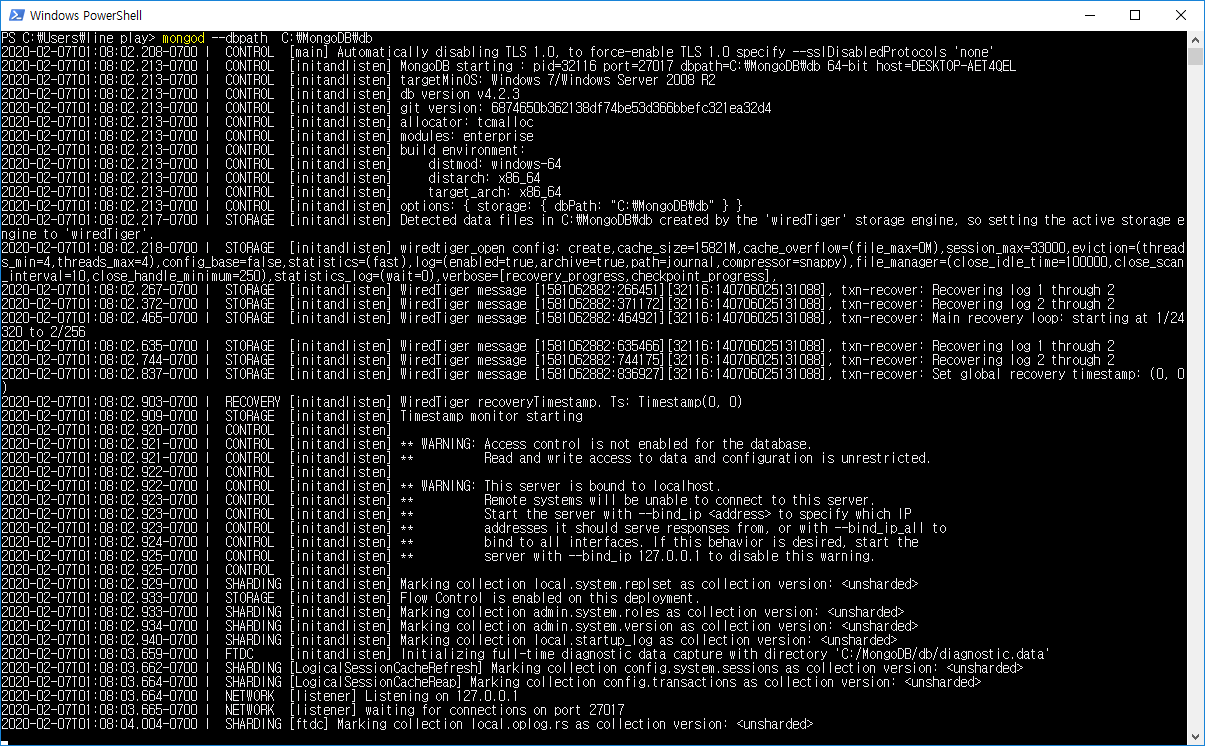Click "waiting for connections on port 27017"
1205x746 pixels.
(495, 710)
